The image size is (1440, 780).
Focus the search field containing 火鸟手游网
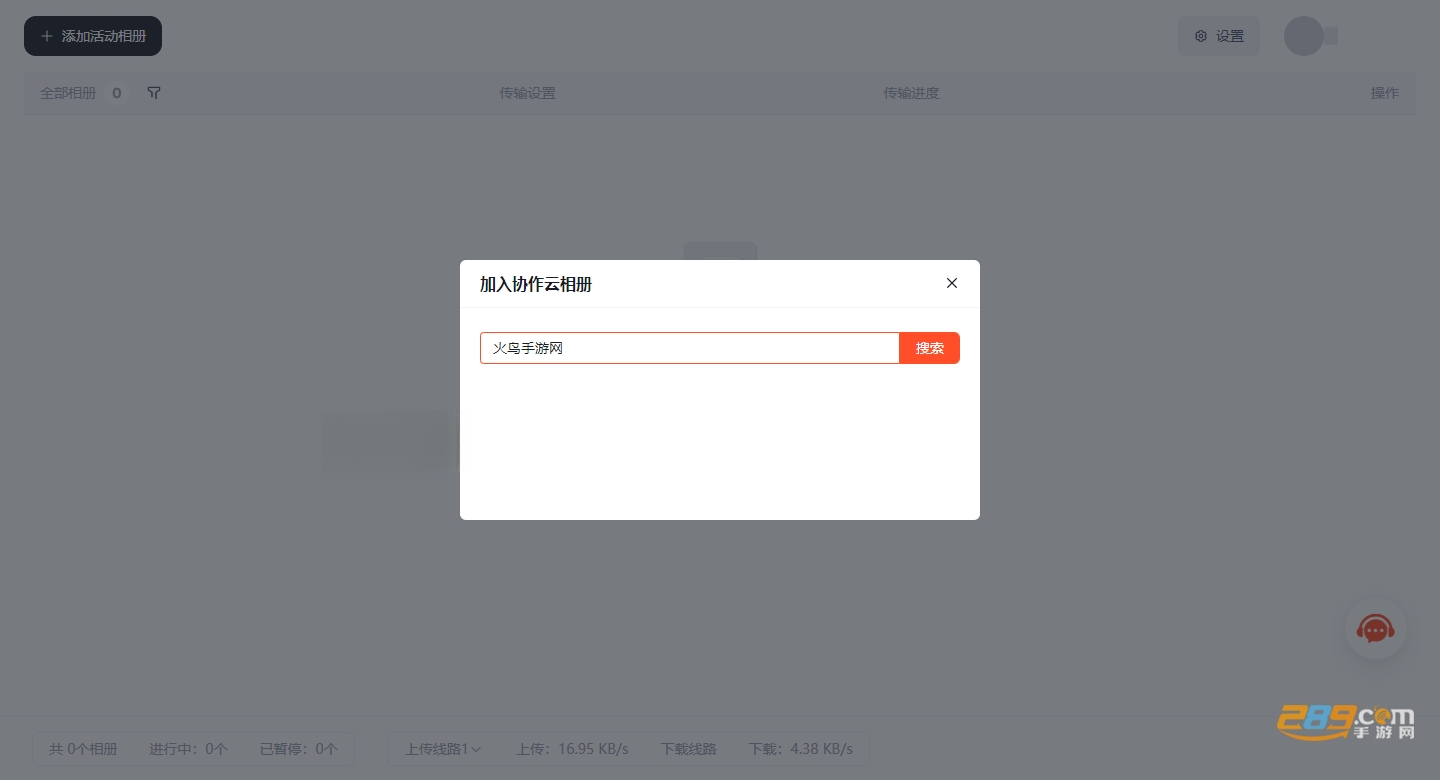tap(690, 348)
